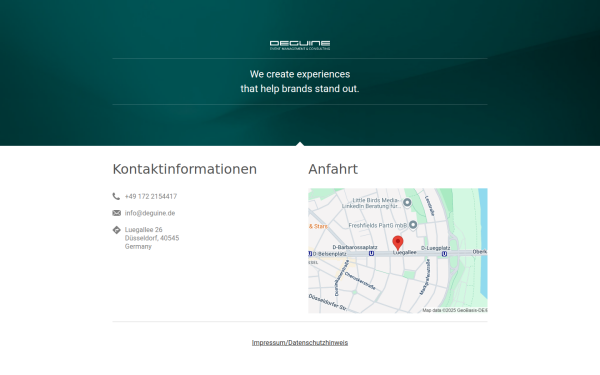Click the 'Düsseldorf, 40545' address line
Image resolution: width=600 pixels, height=375 pixels.
[x=152, y=238]
